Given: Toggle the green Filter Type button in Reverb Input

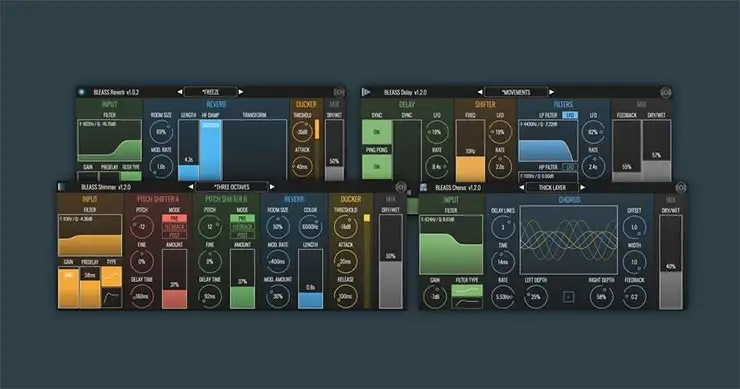Looking at the screenshot, I should click(131, 176).
